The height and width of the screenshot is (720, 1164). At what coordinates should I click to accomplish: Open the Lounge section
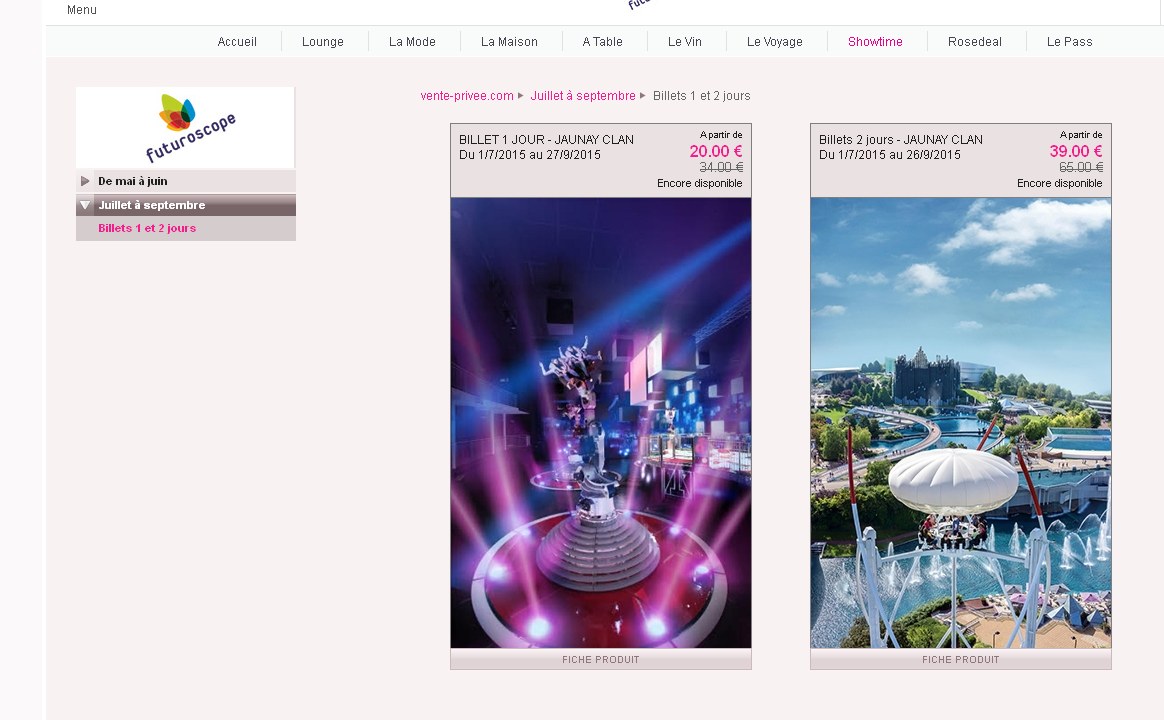point(323,42)
